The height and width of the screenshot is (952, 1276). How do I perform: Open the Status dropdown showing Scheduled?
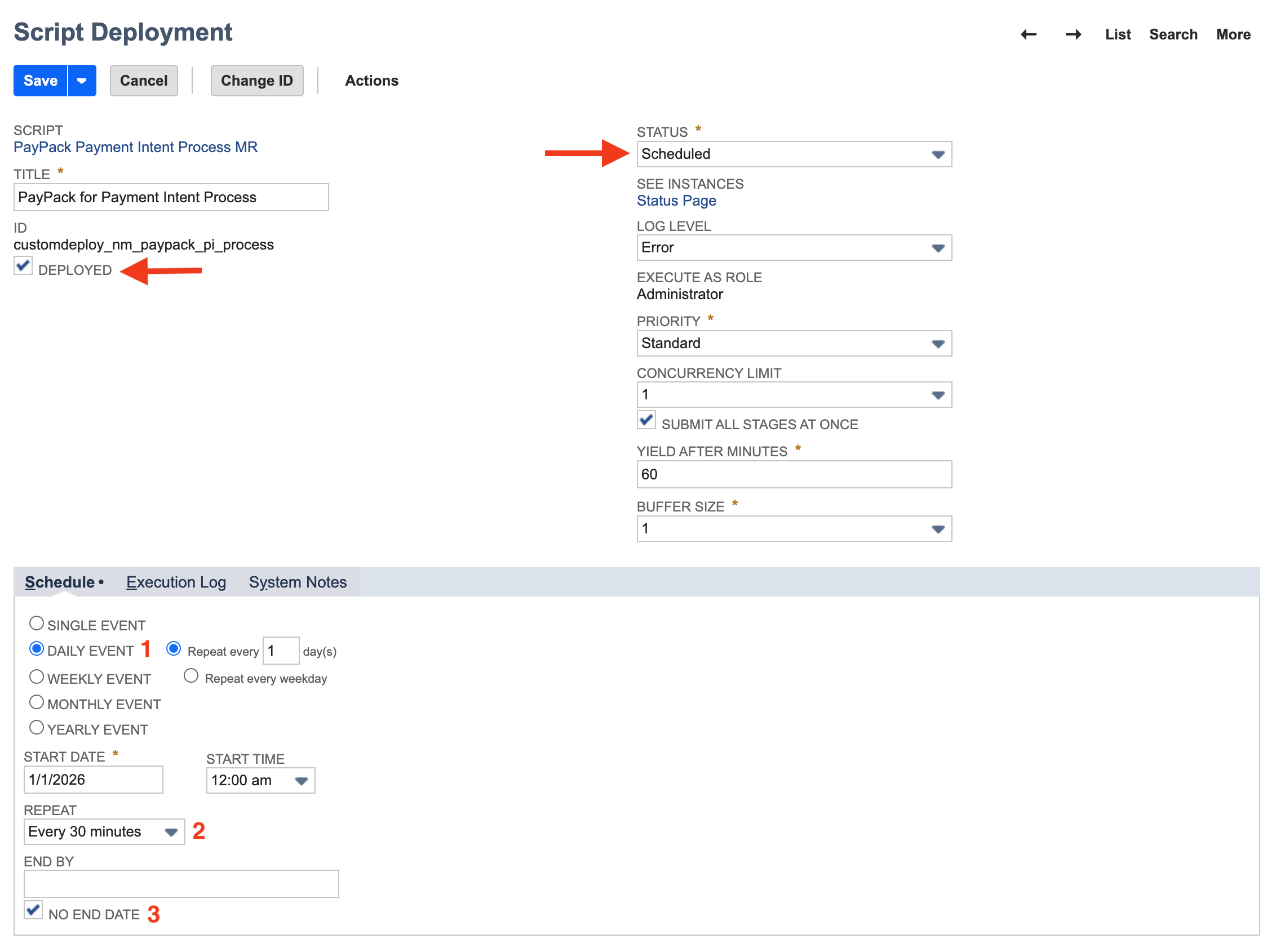coord(938,154)
